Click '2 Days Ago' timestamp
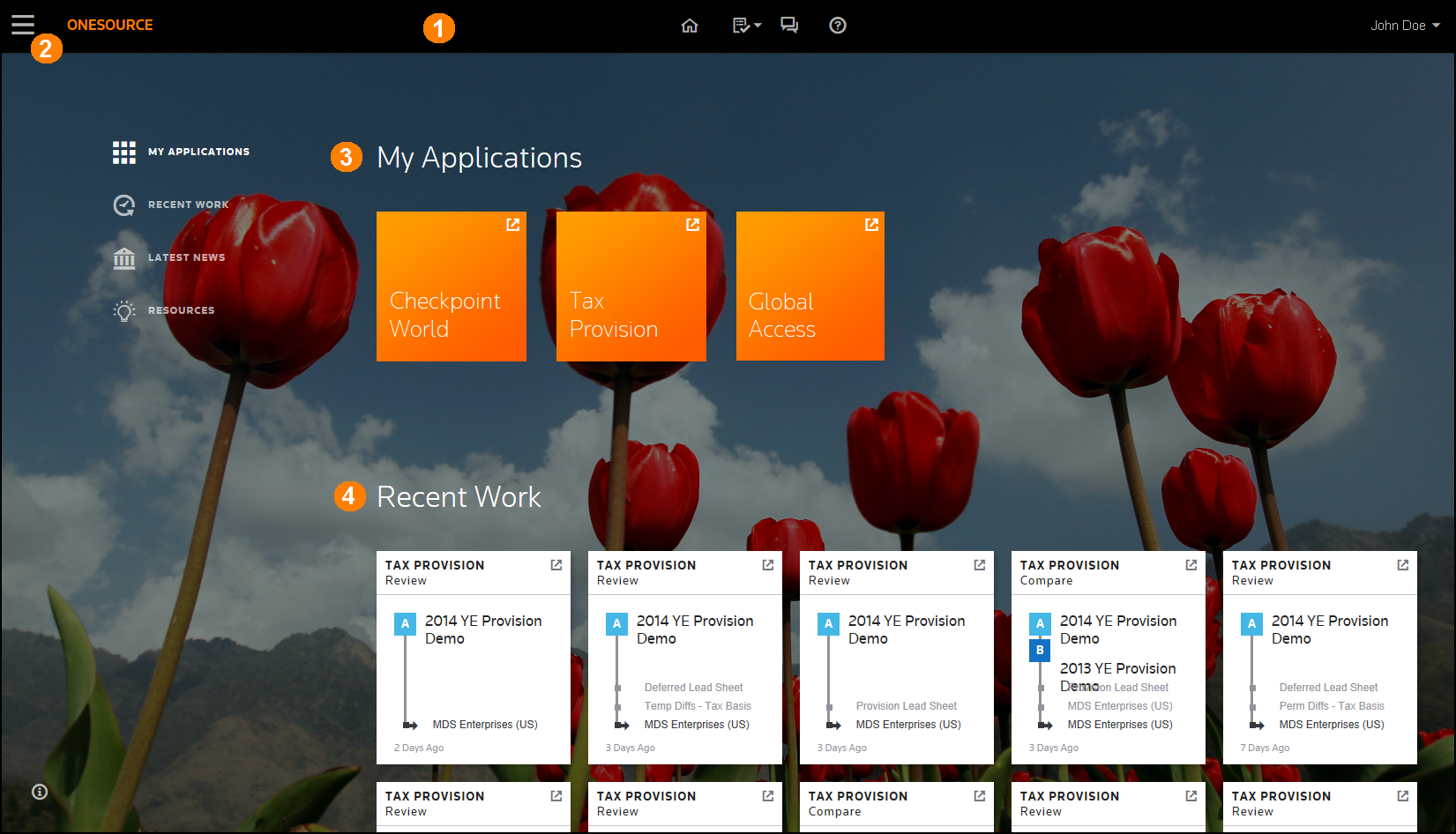1456x834 pixels. click(419, 748)
